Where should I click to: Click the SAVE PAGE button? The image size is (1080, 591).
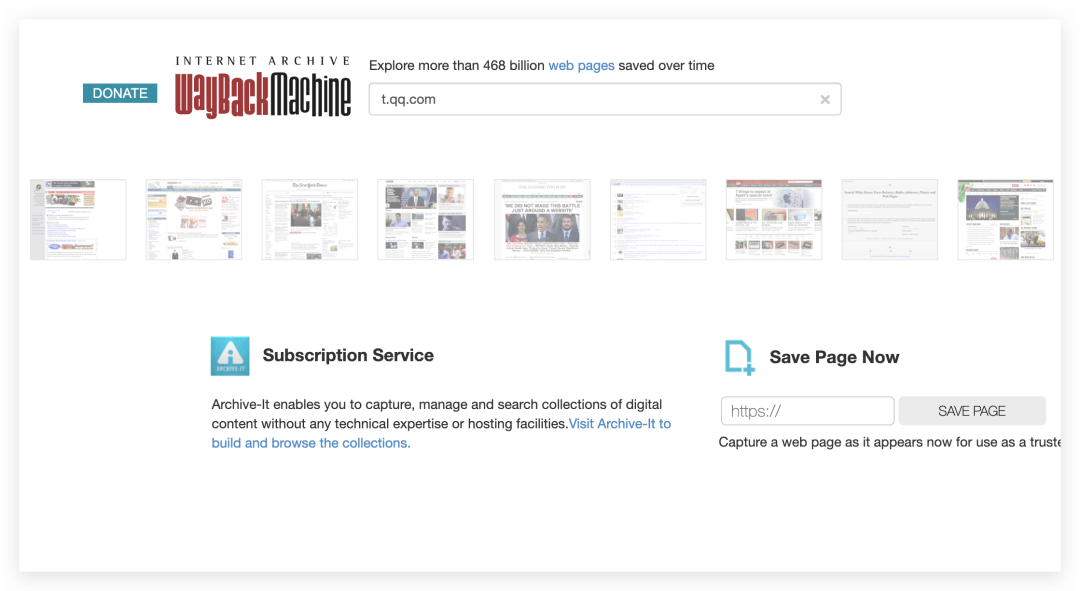pos(972,411)
